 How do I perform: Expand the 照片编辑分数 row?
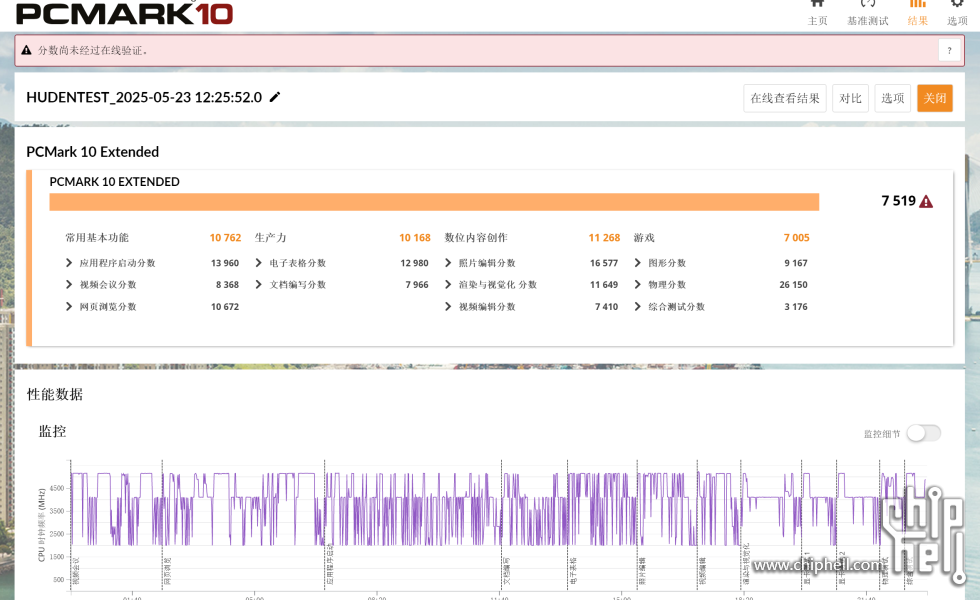pyautogui.click(x=448, y=263)
